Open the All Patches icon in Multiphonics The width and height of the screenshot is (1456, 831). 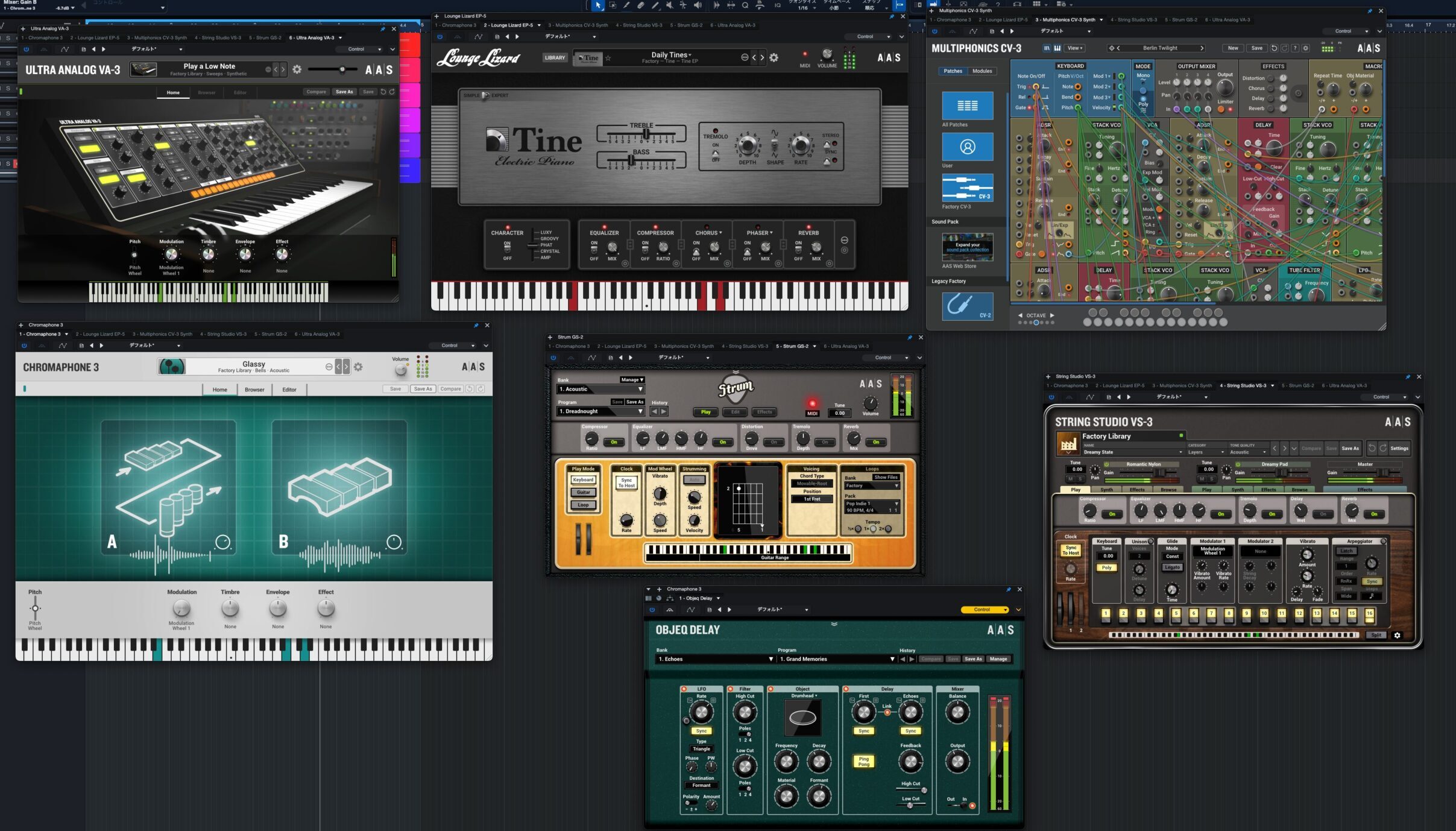coord(967,106)
